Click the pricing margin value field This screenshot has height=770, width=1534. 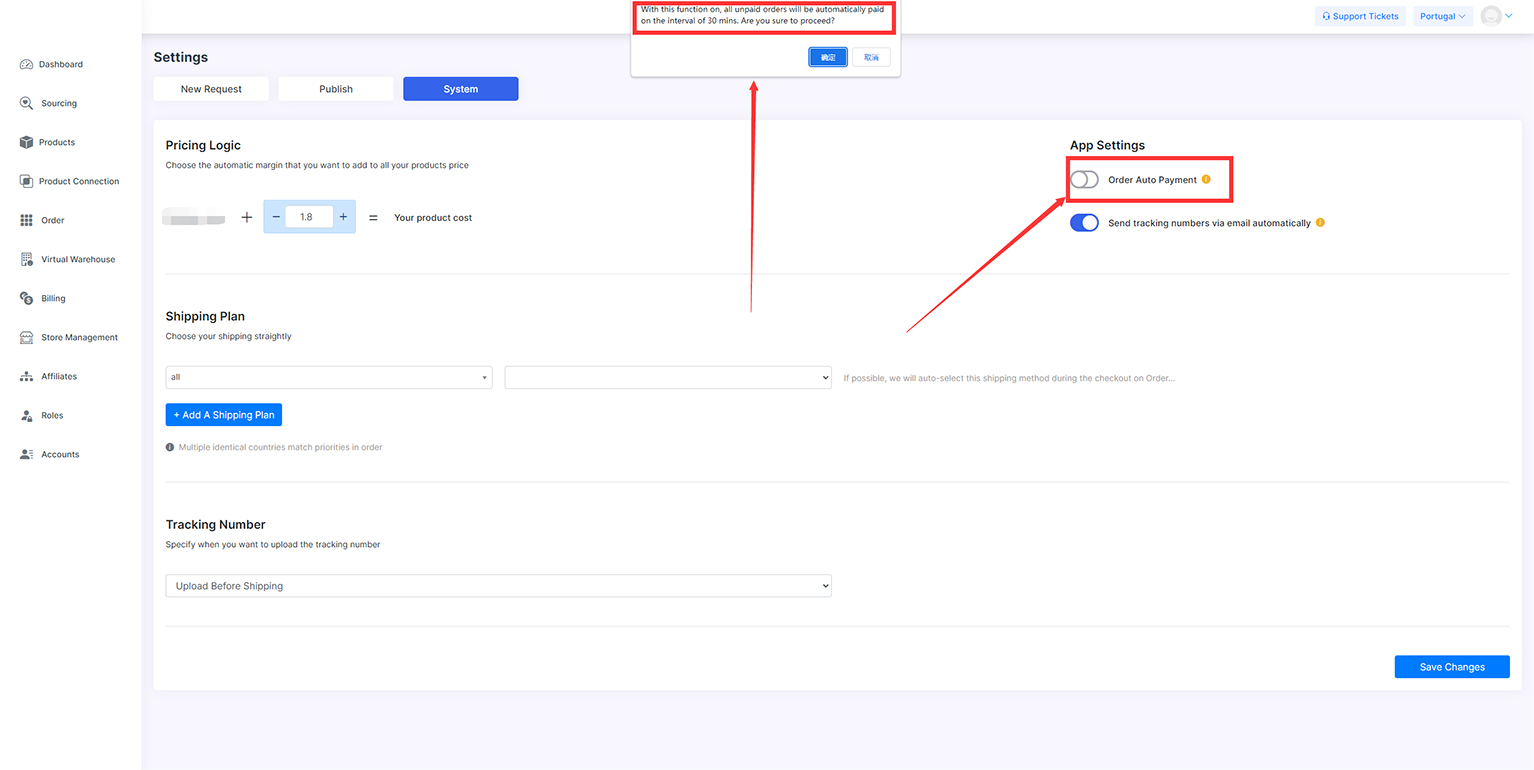(308, 217)
